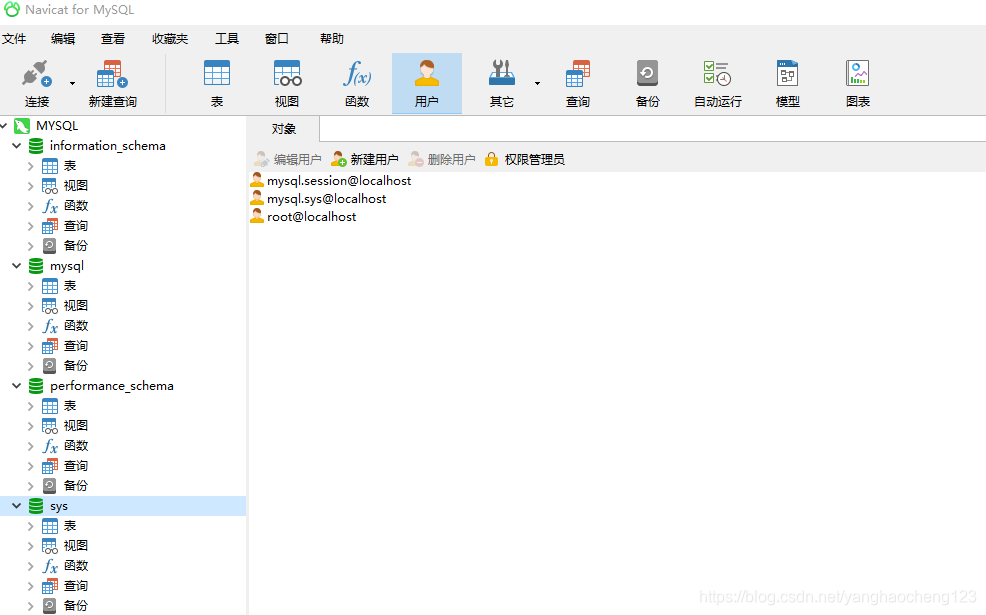Click the Others (其它) tools icon
Screen dimensions: 986x615
[x=502, y=73]
